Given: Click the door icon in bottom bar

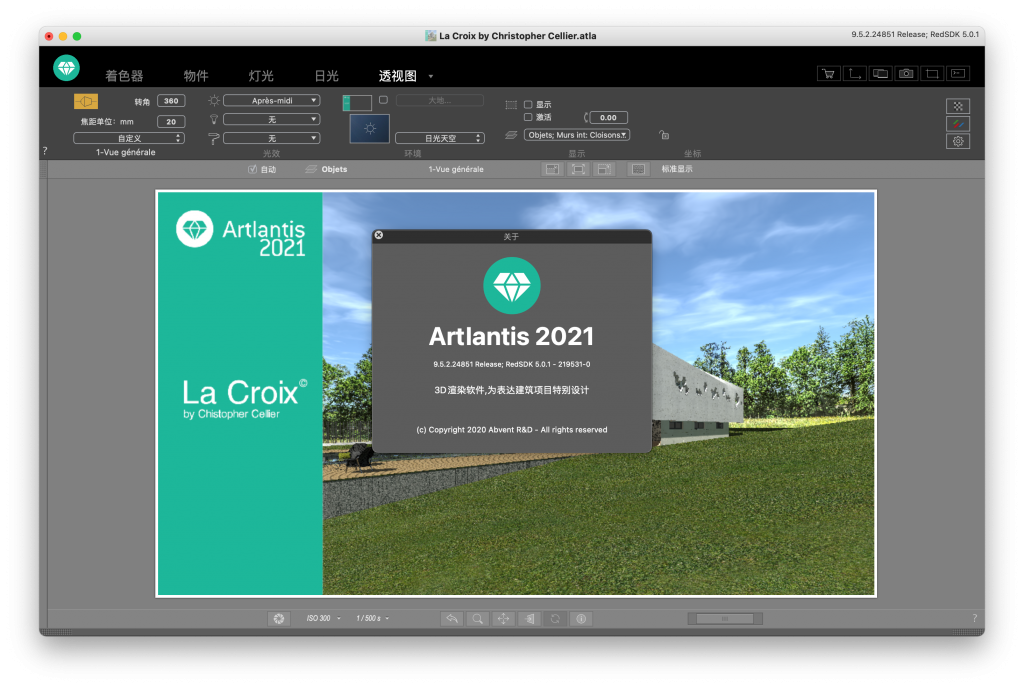Looking at the screenshot, I should click(530, 618).
